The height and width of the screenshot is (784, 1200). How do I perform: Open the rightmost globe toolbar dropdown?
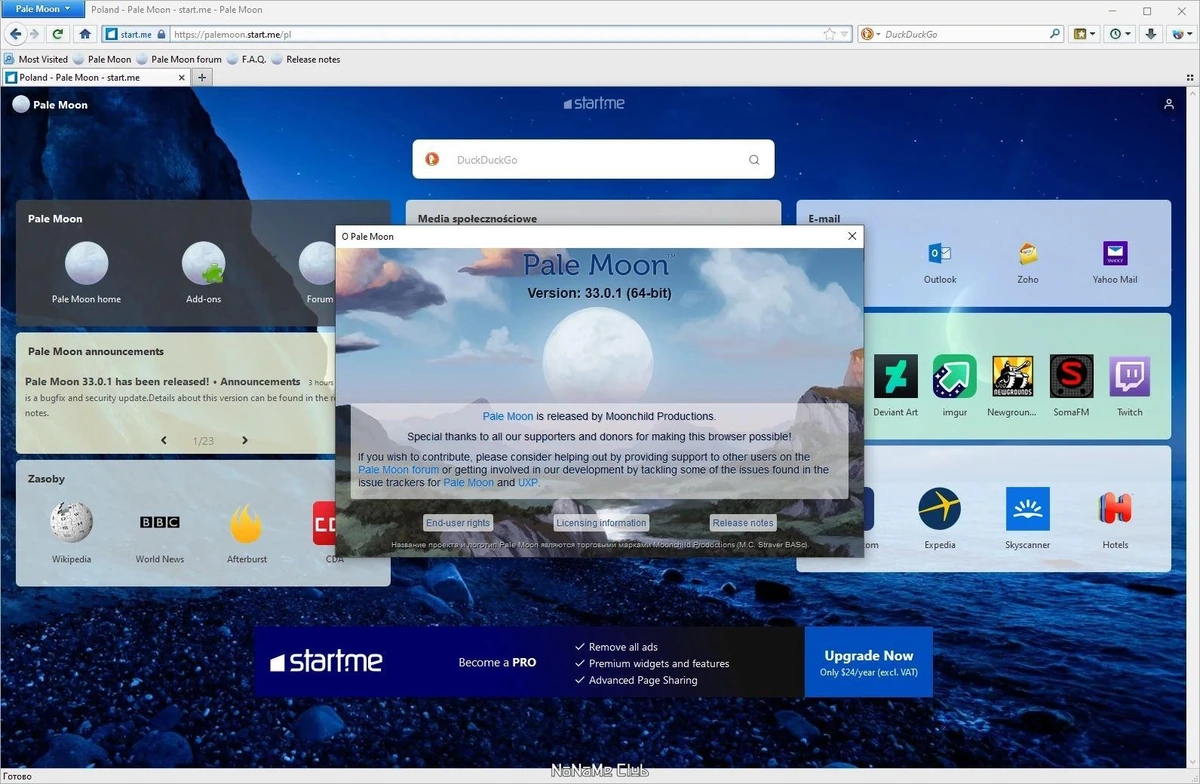(1182, 34)
